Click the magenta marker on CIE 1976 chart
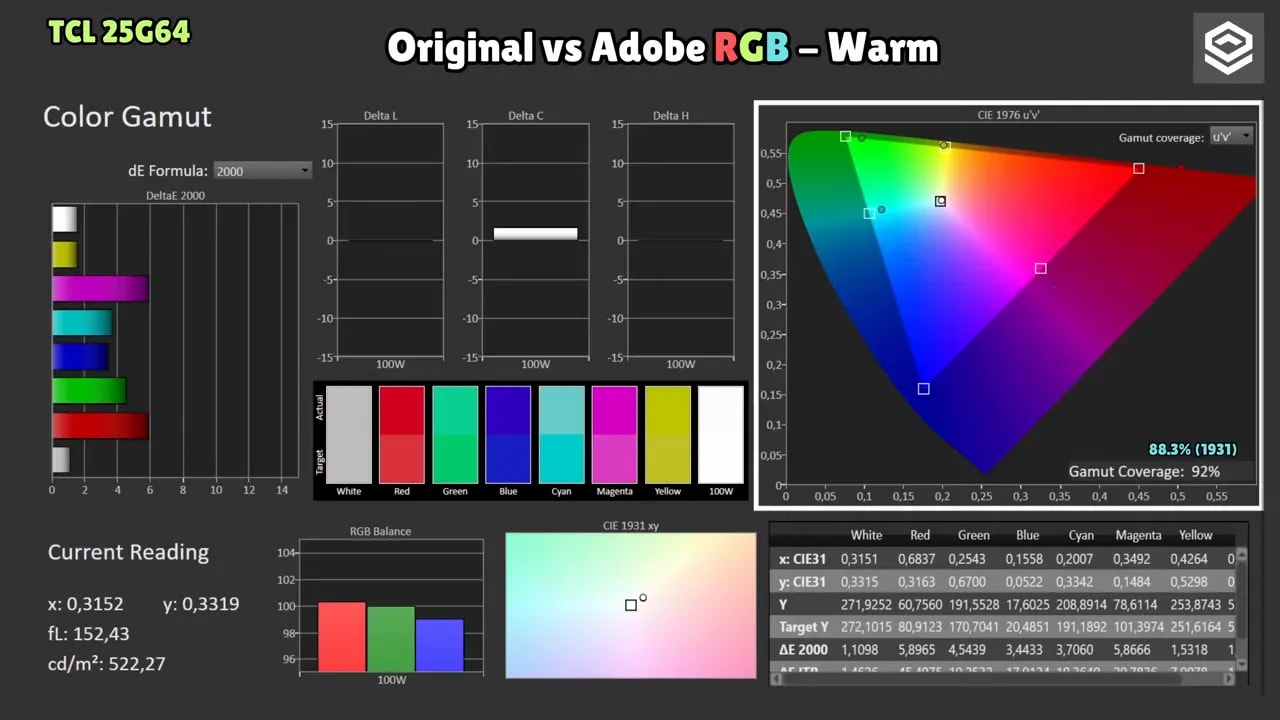 1040,268
